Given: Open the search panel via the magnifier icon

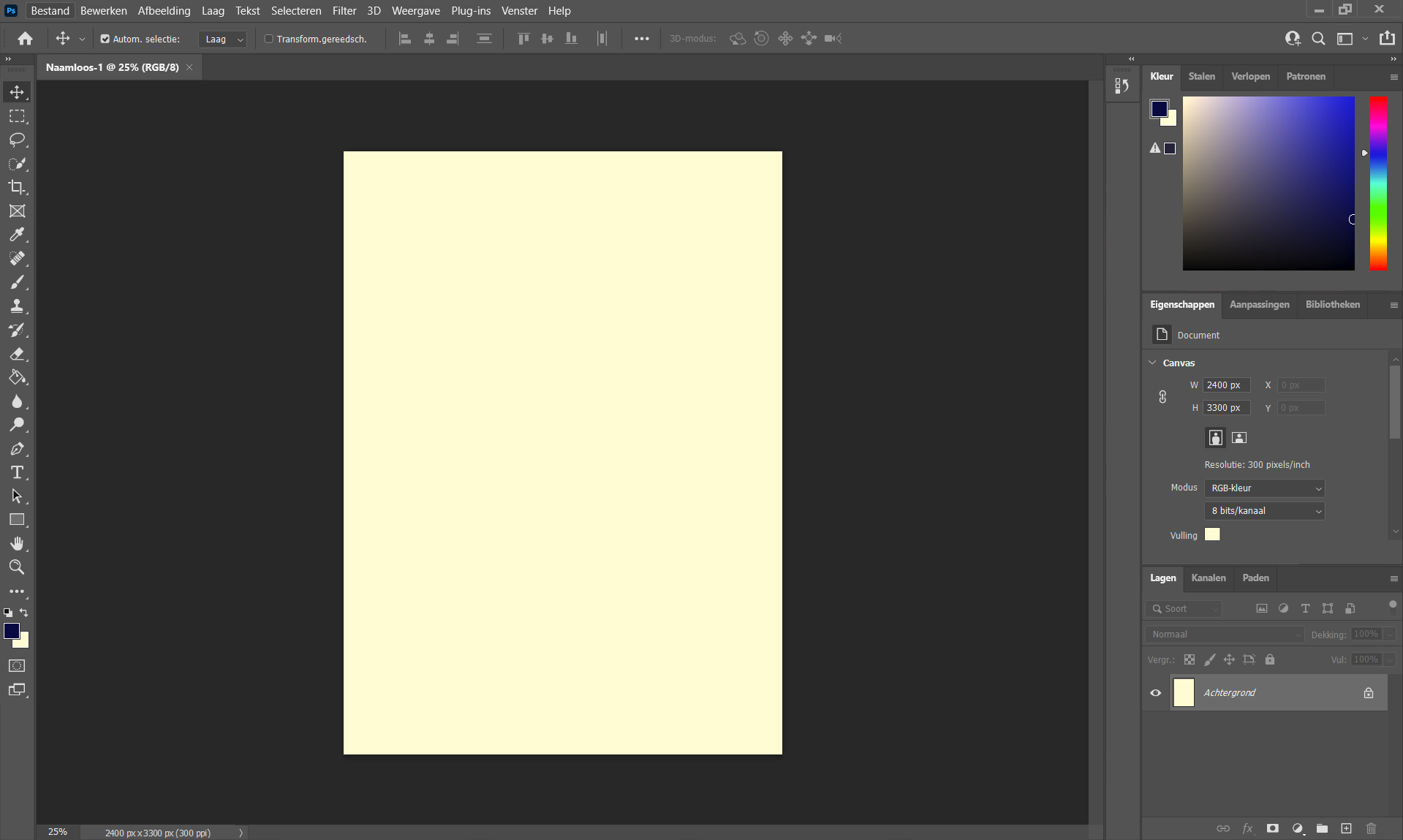Looking at the screenshot, I should [x=1318, y=39].
